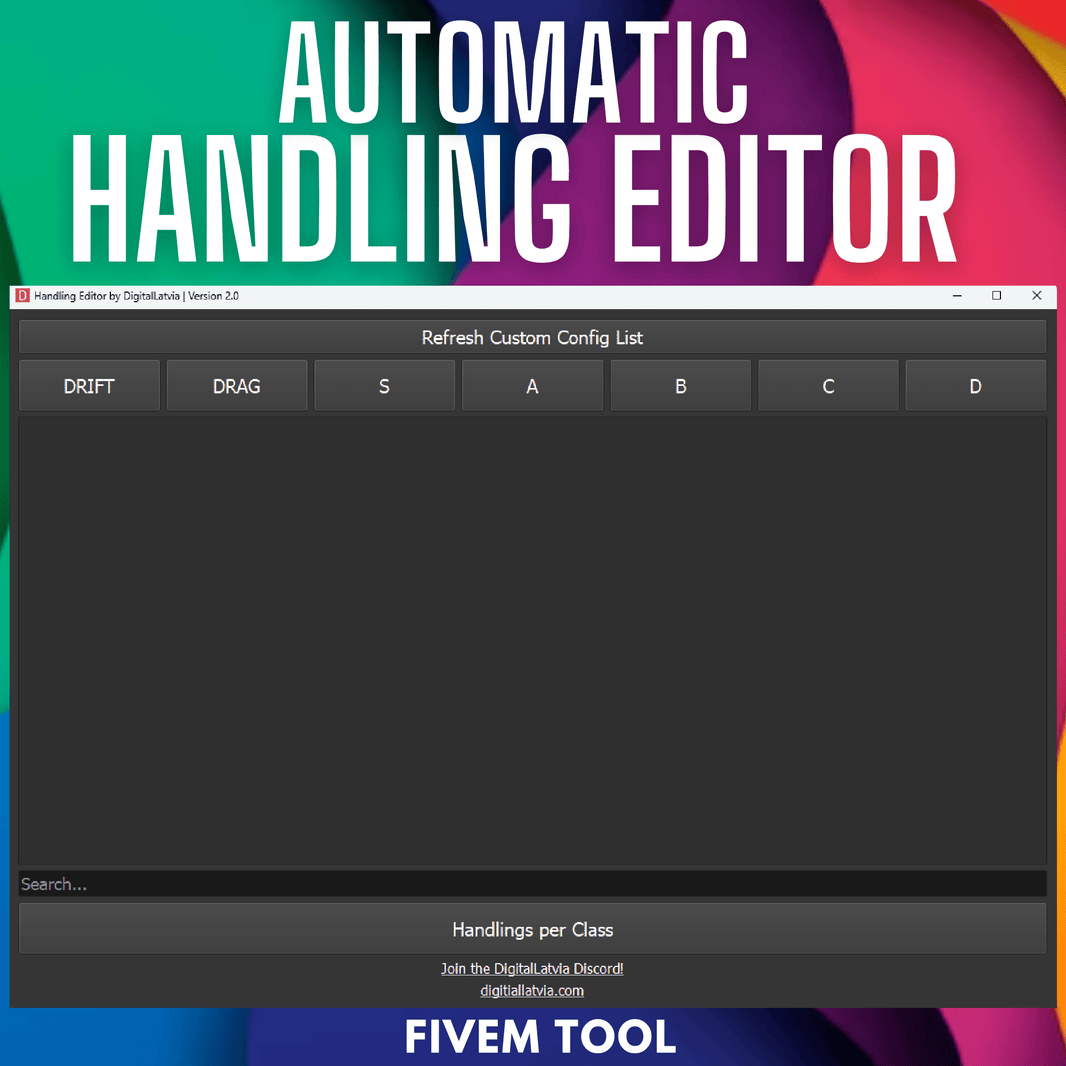1066x1066 pixels.
Task: Select the D handling class
Action: (x=975, y=385)
